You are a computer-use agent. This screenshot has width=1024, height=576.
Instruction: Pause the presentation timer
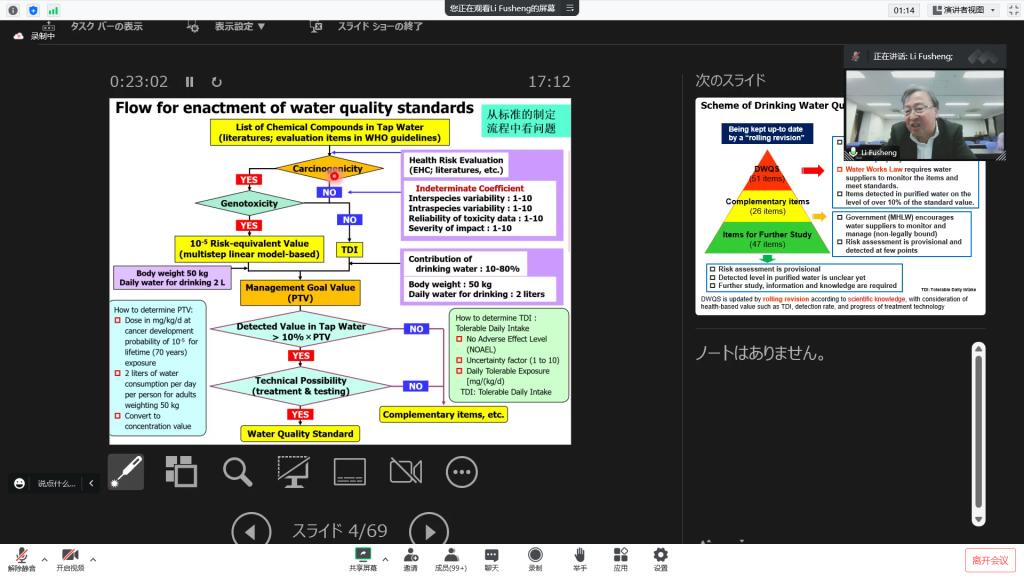pyautogui.click(x=190, y=82)
